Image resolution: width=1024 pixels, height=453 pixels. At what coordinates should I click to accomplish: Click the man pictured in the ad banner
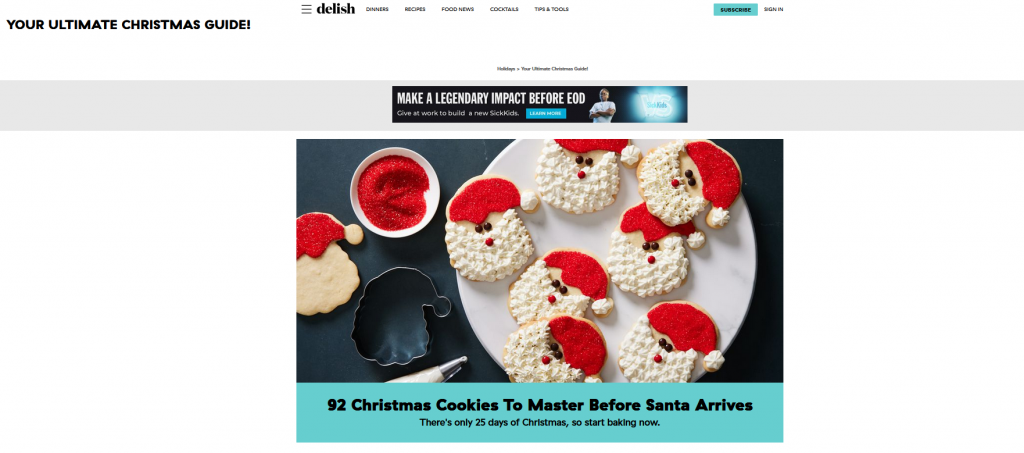[x=602, y=105]
